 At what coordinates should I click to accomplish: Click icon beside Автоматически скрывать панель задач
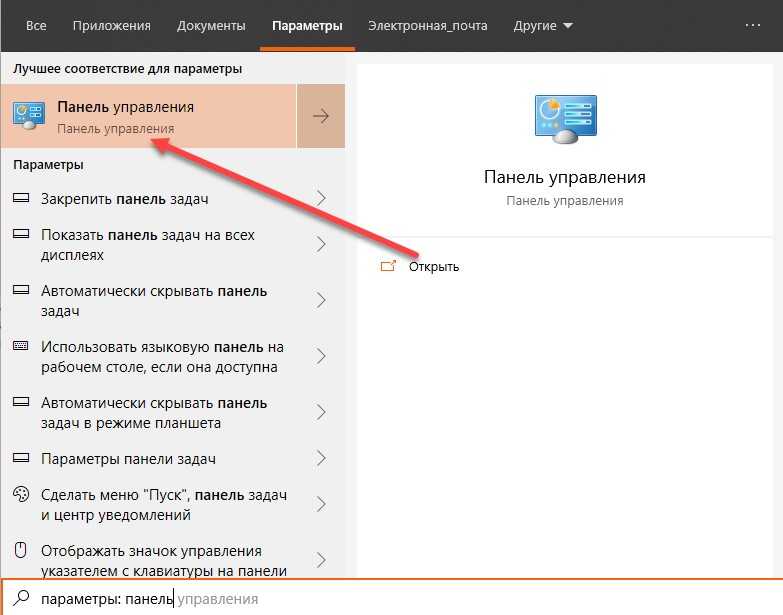pyautogui.click(x=21, y=290)
